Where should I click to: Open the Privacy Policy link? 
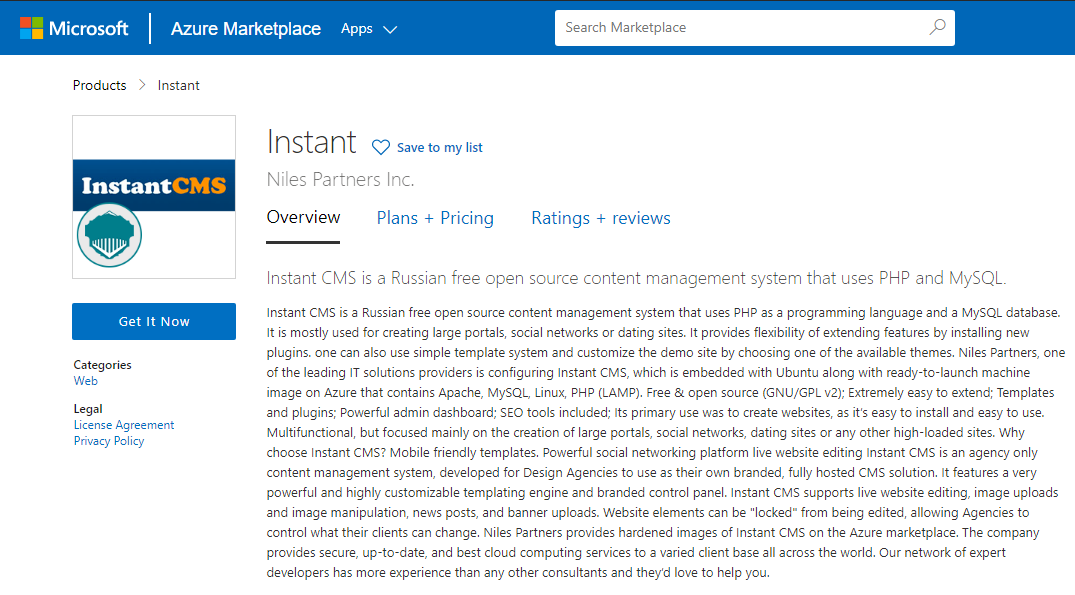[x=109, y=441]
